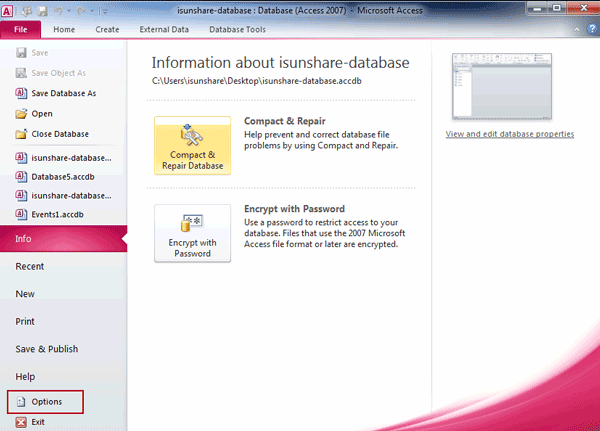This screenshot has width=600, height=431.
Task: Click the database preview thumbnail
Action: [502, 87]
